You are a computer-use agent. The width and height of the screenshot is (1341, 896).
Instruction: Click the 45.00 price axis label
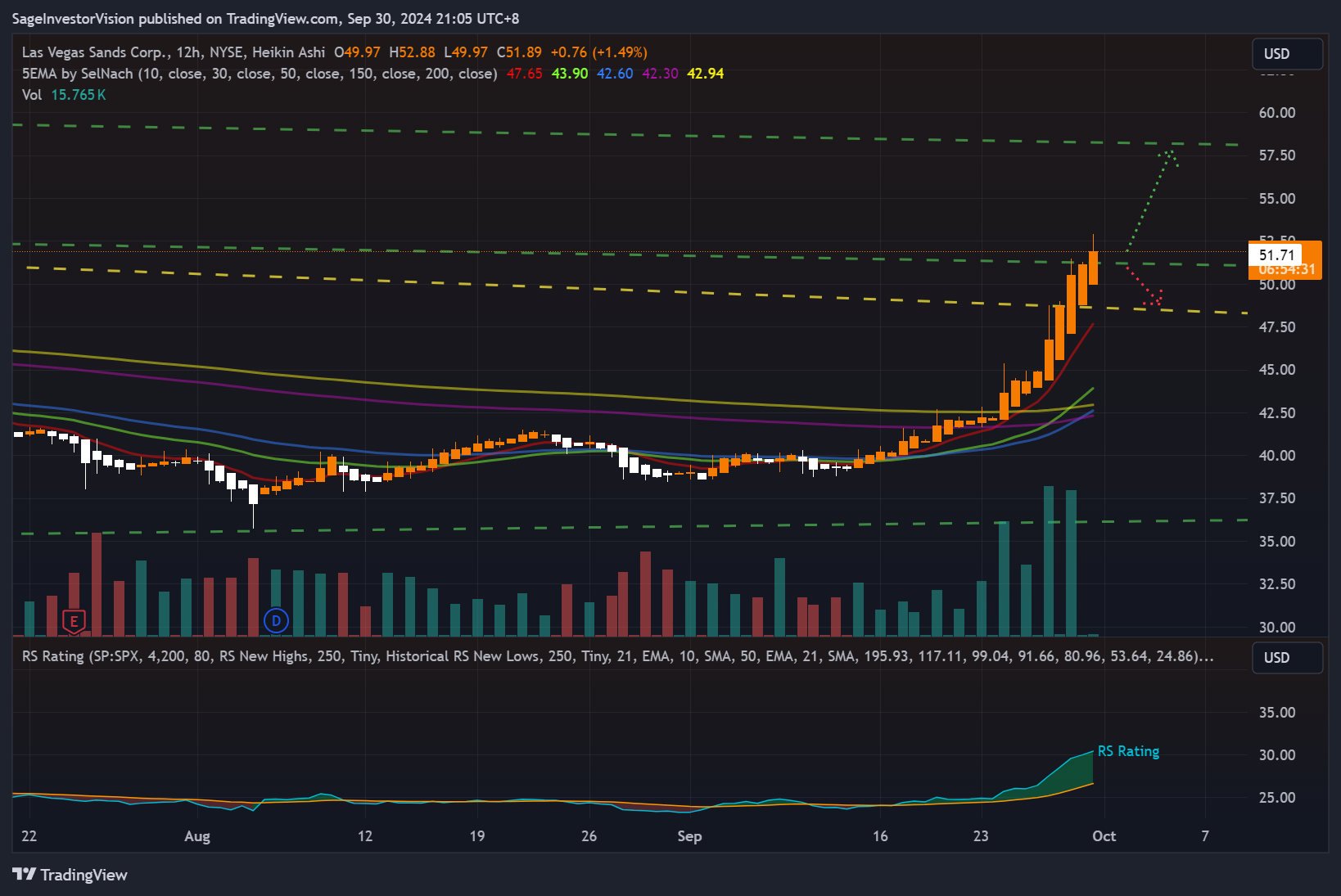click(1277, 370)
